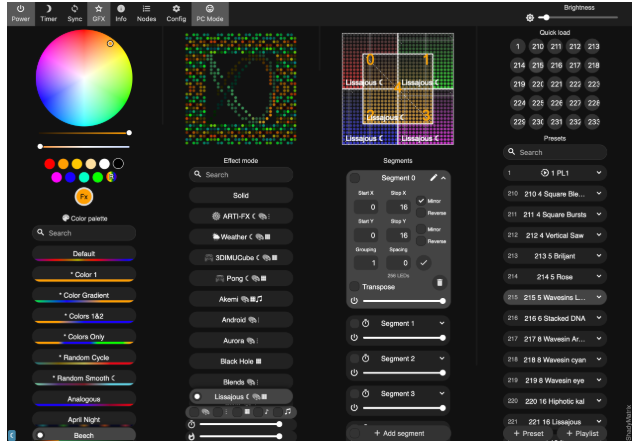Click the Power button in top bar
633x442 pixels.
(20, 13)
